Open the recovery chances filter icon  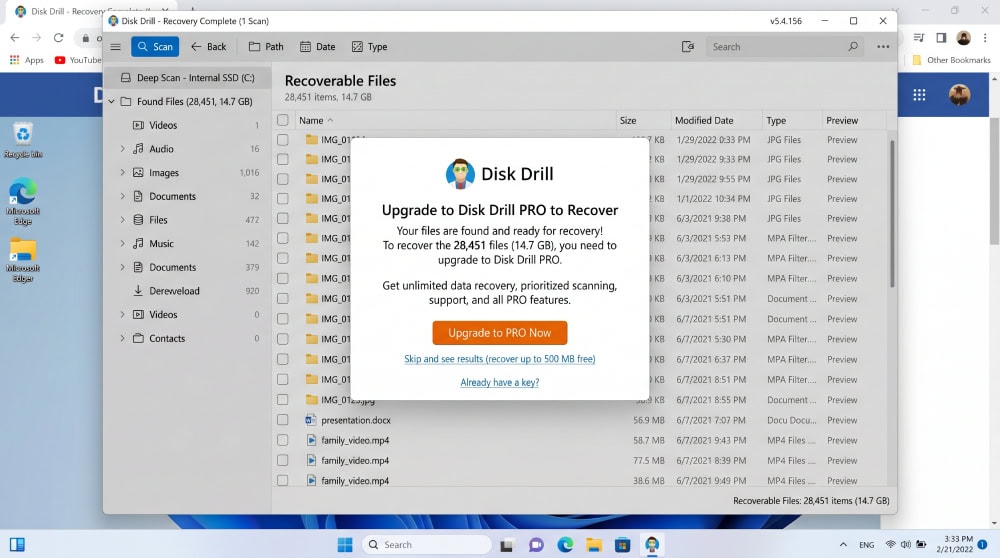688,47
